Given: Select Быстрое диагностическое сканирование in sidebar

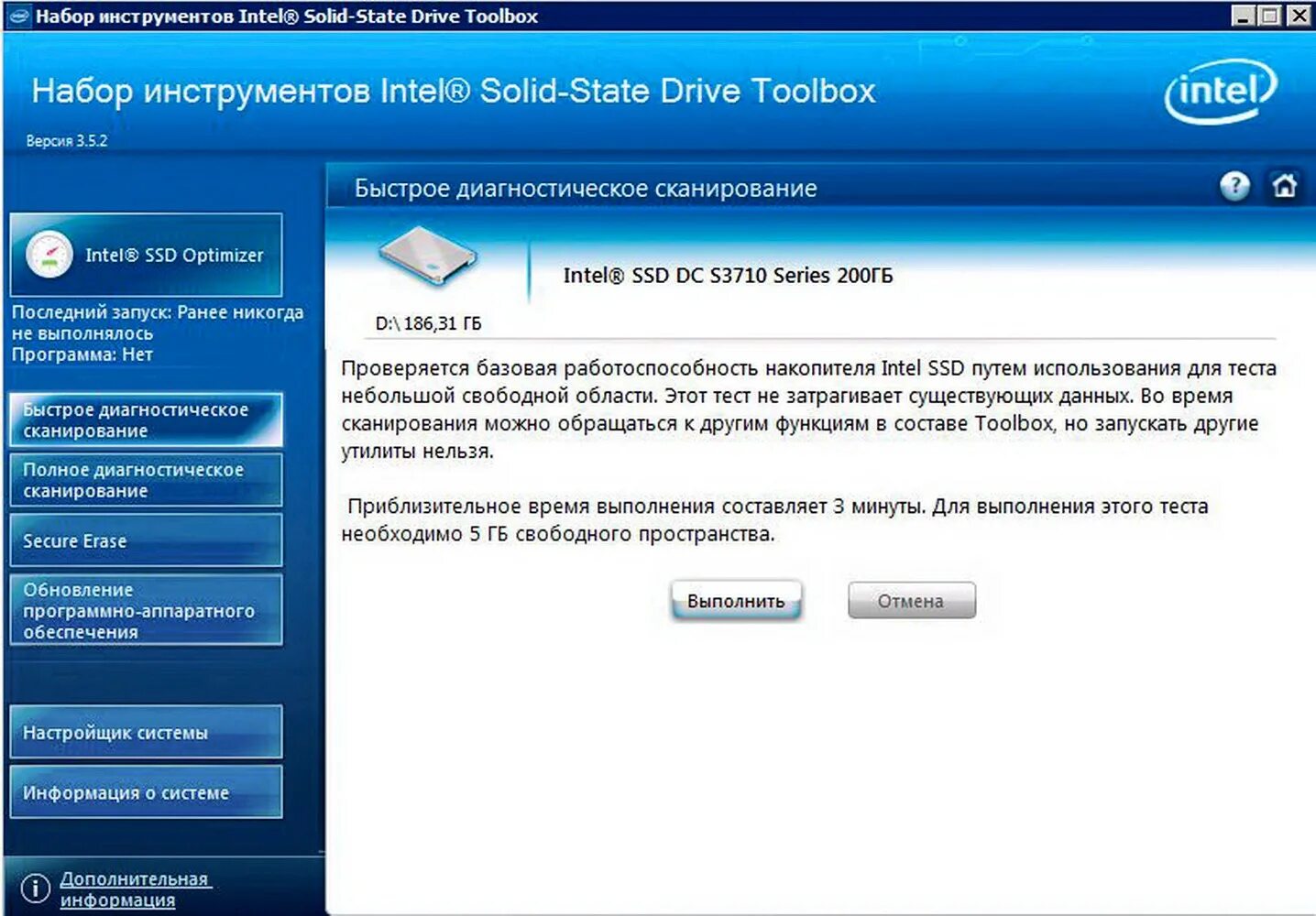Looking at the screenshot, I should (x=146, y=420).
